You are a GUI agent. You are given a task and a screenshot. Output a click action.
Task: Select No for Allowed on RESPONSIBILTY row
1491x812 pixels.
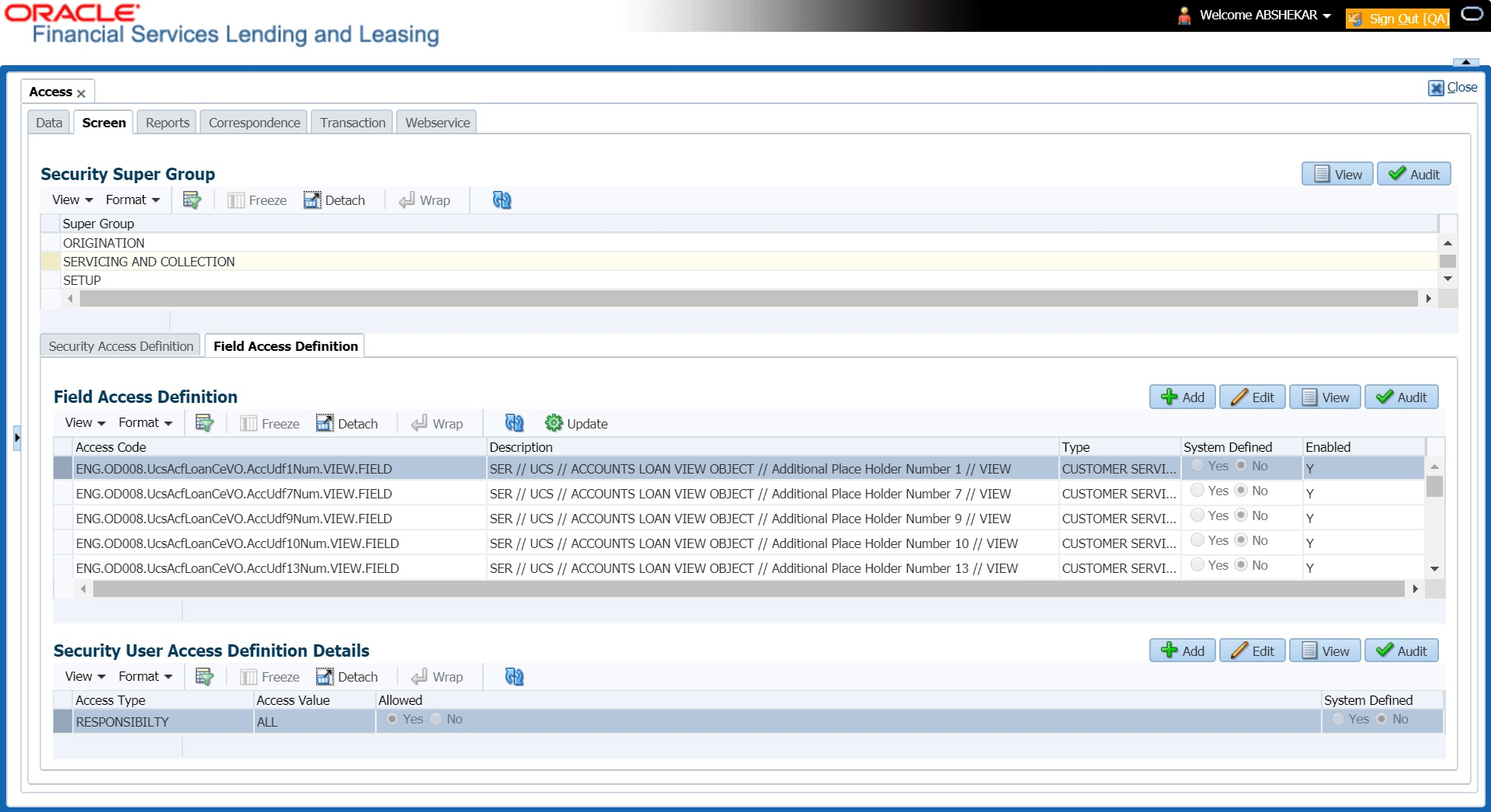(436, 719)
